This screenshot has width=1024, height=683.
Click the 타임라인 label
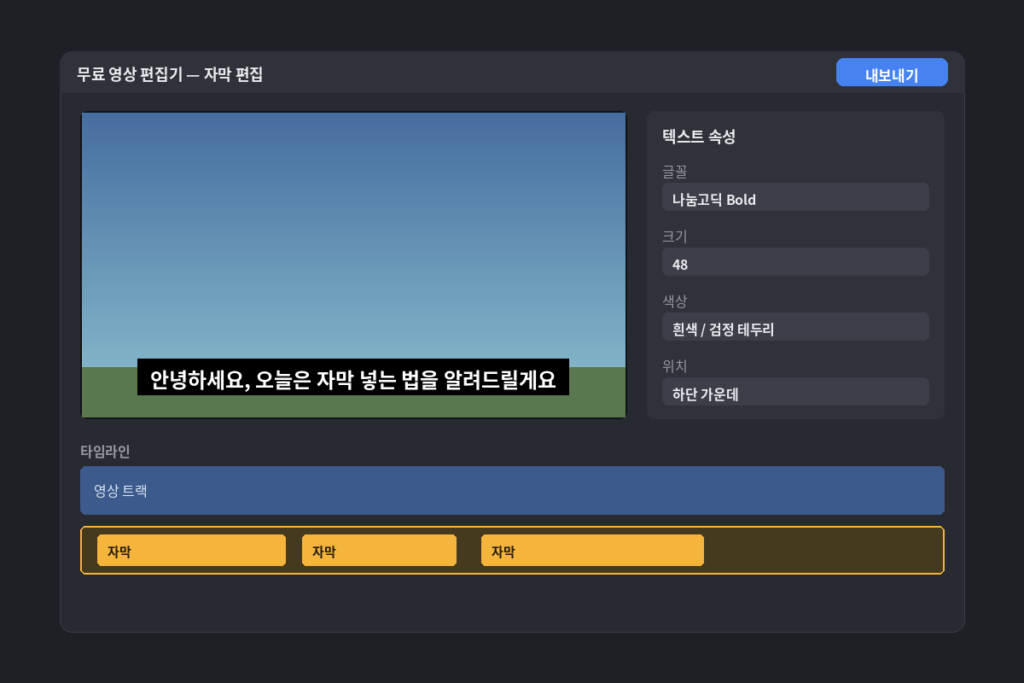pyautogui.click(x=105, y=451)
